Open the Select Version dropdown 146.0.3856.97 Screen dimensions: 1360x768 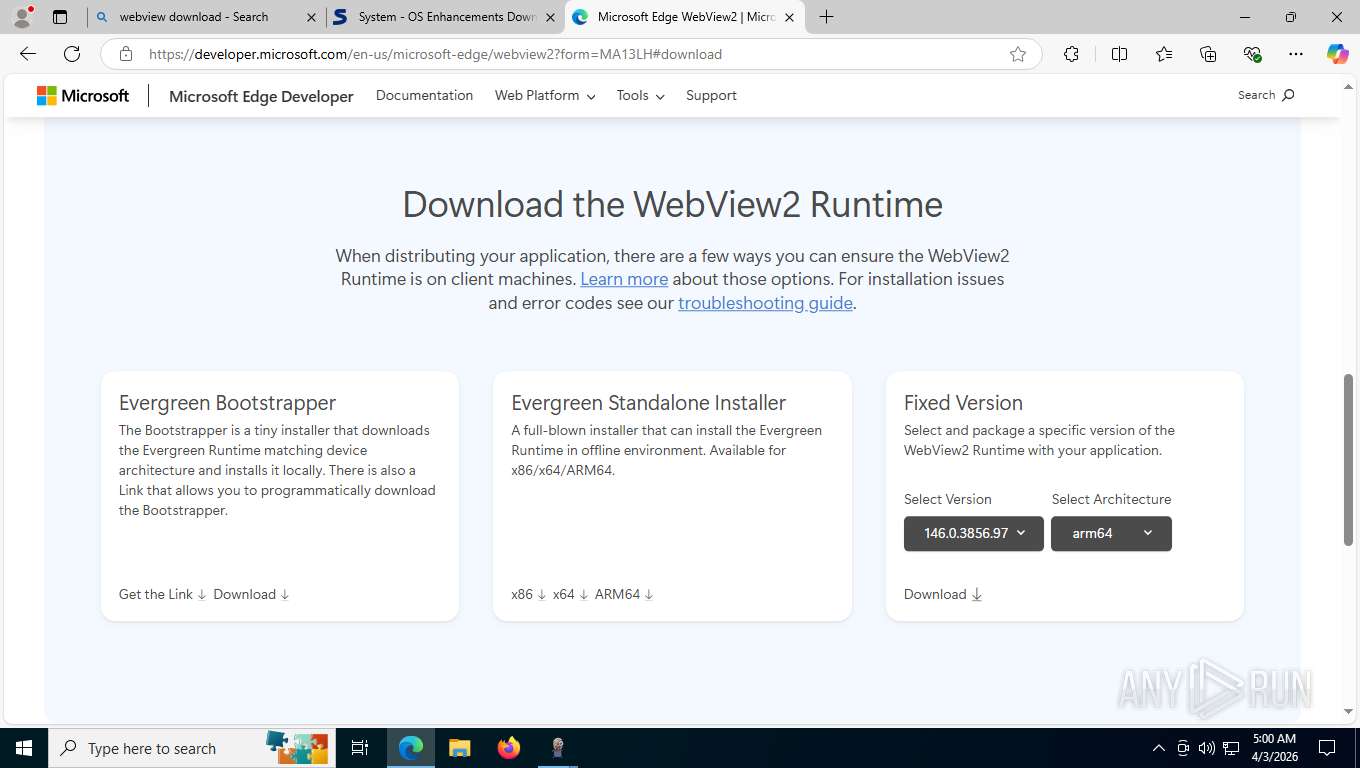[x=974, y=533]
